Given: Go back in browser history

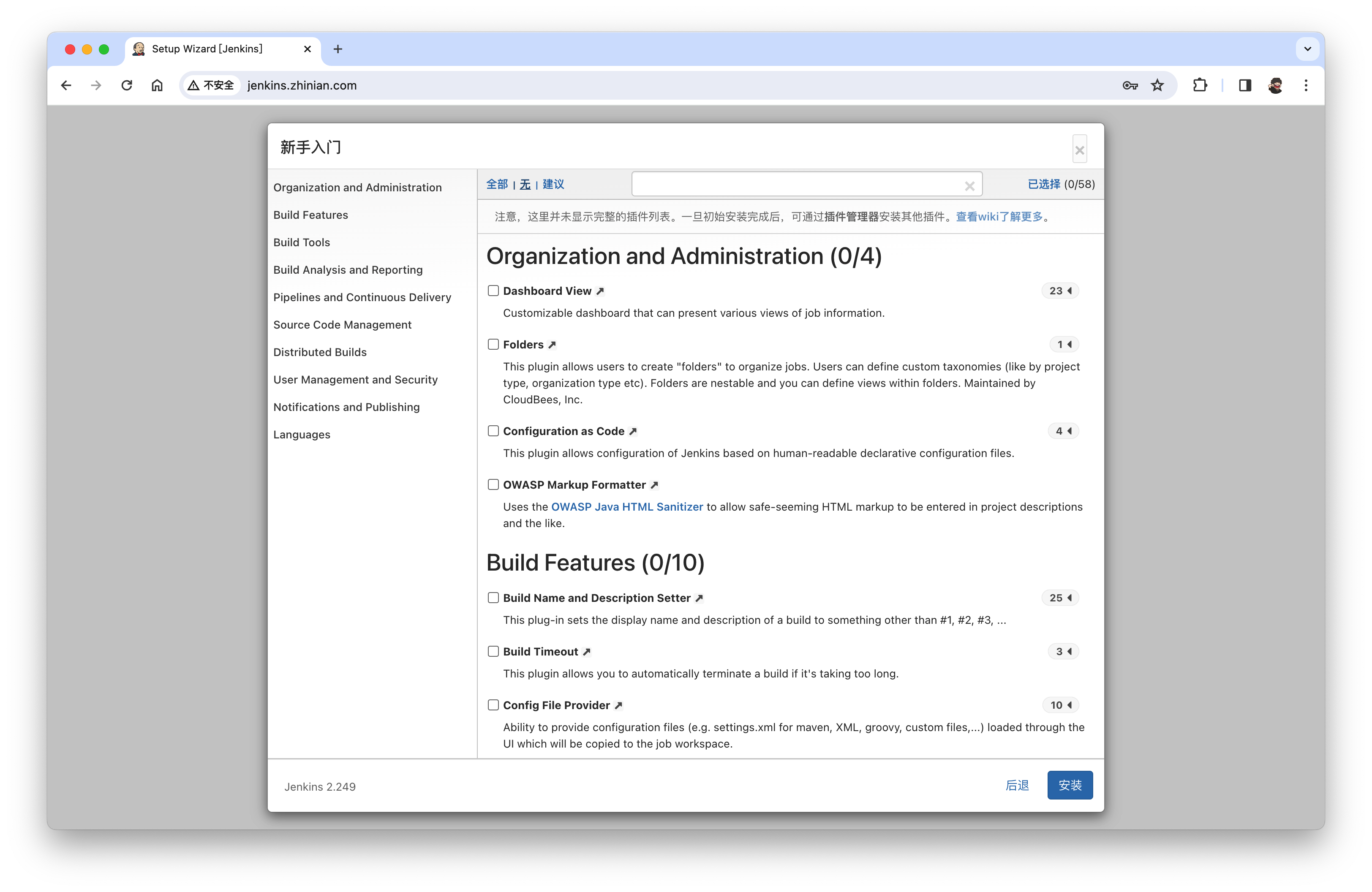Looking at the screenshot, I should (x=66, y=85).
